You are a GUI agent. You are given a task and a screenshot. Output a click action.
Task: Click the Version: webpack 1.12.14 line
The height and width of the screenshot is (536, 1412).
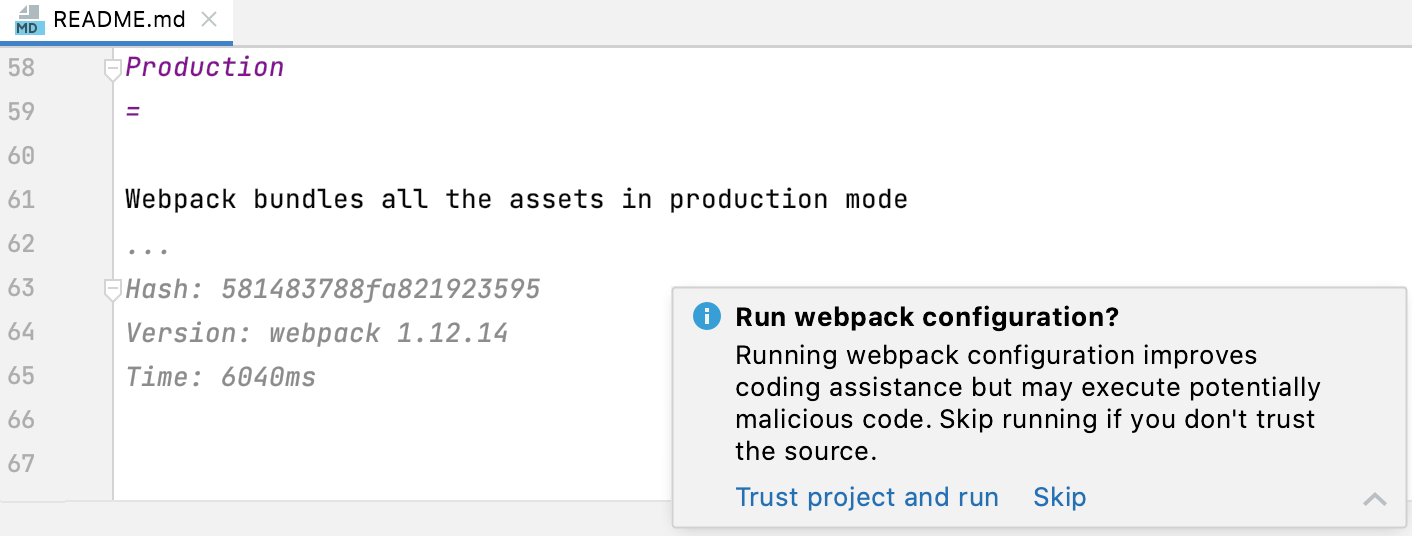point(317,332)
